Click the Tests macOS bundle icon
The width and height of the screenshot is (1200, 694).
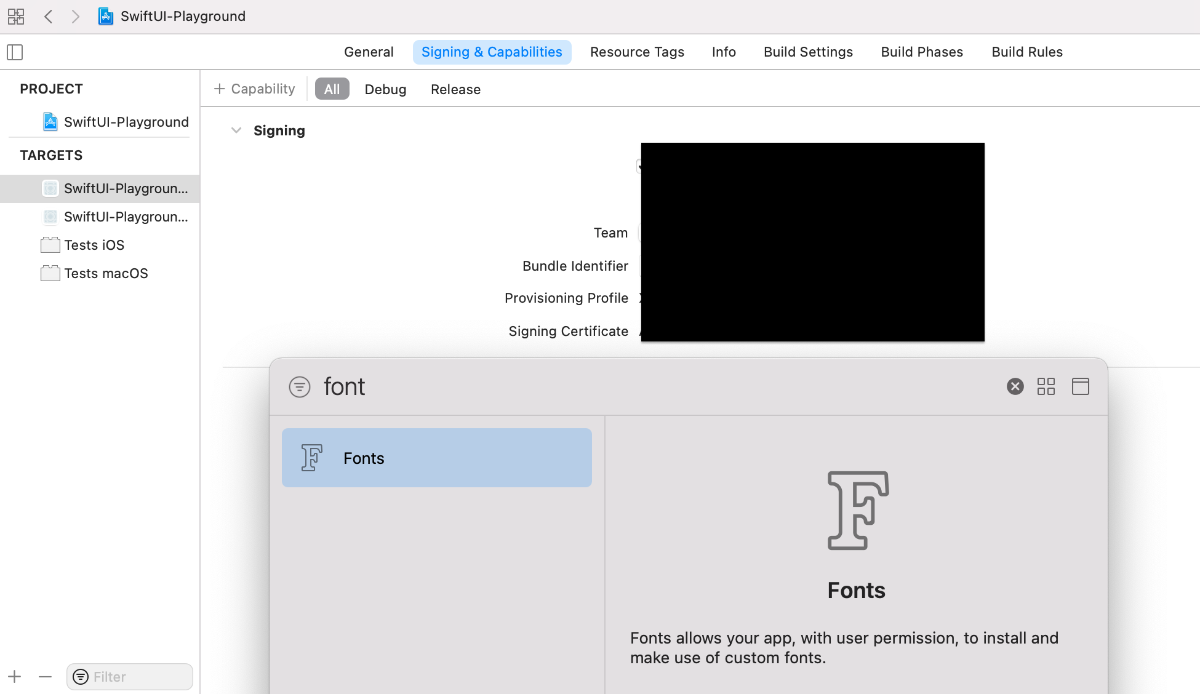pos(50,273)
